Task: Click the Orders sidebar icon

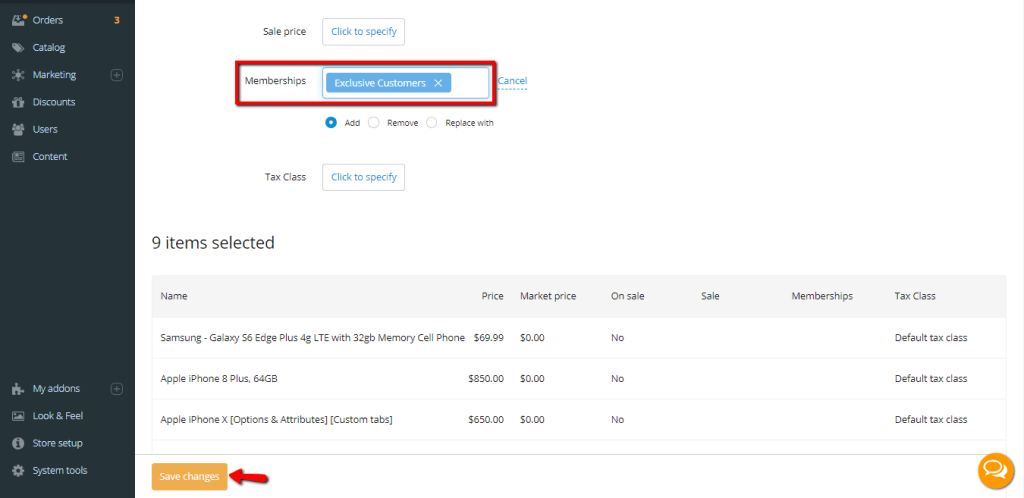Action: point(19,20)
